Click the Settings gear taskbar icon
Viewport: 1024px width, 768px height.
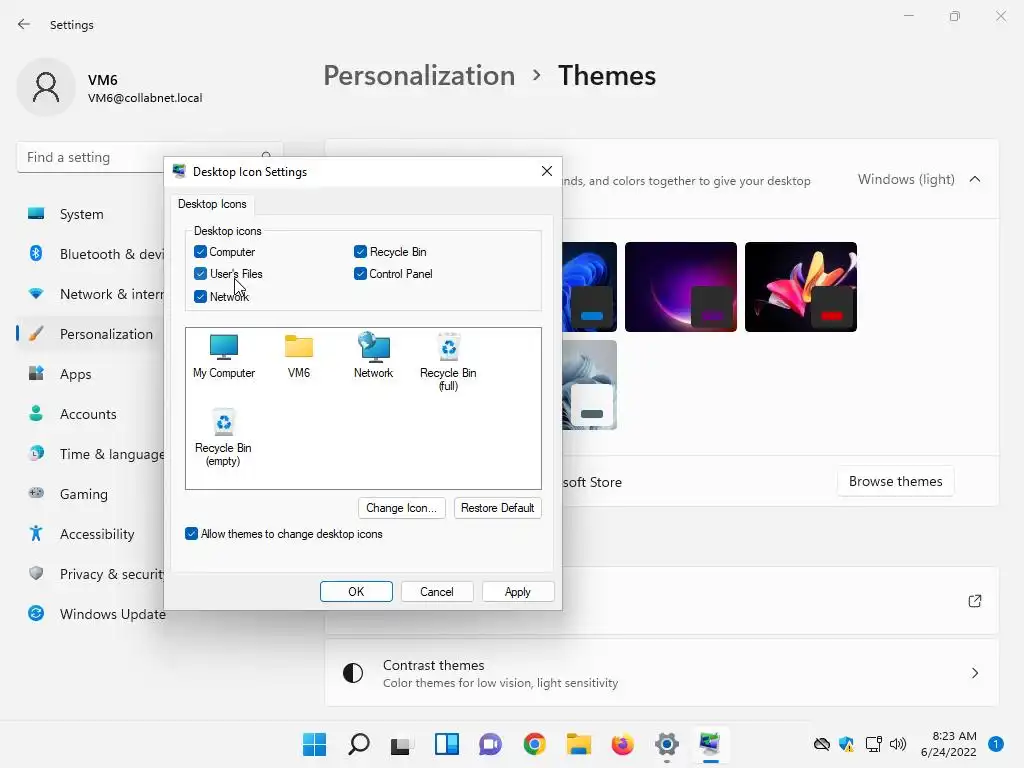tap(666, 744)
